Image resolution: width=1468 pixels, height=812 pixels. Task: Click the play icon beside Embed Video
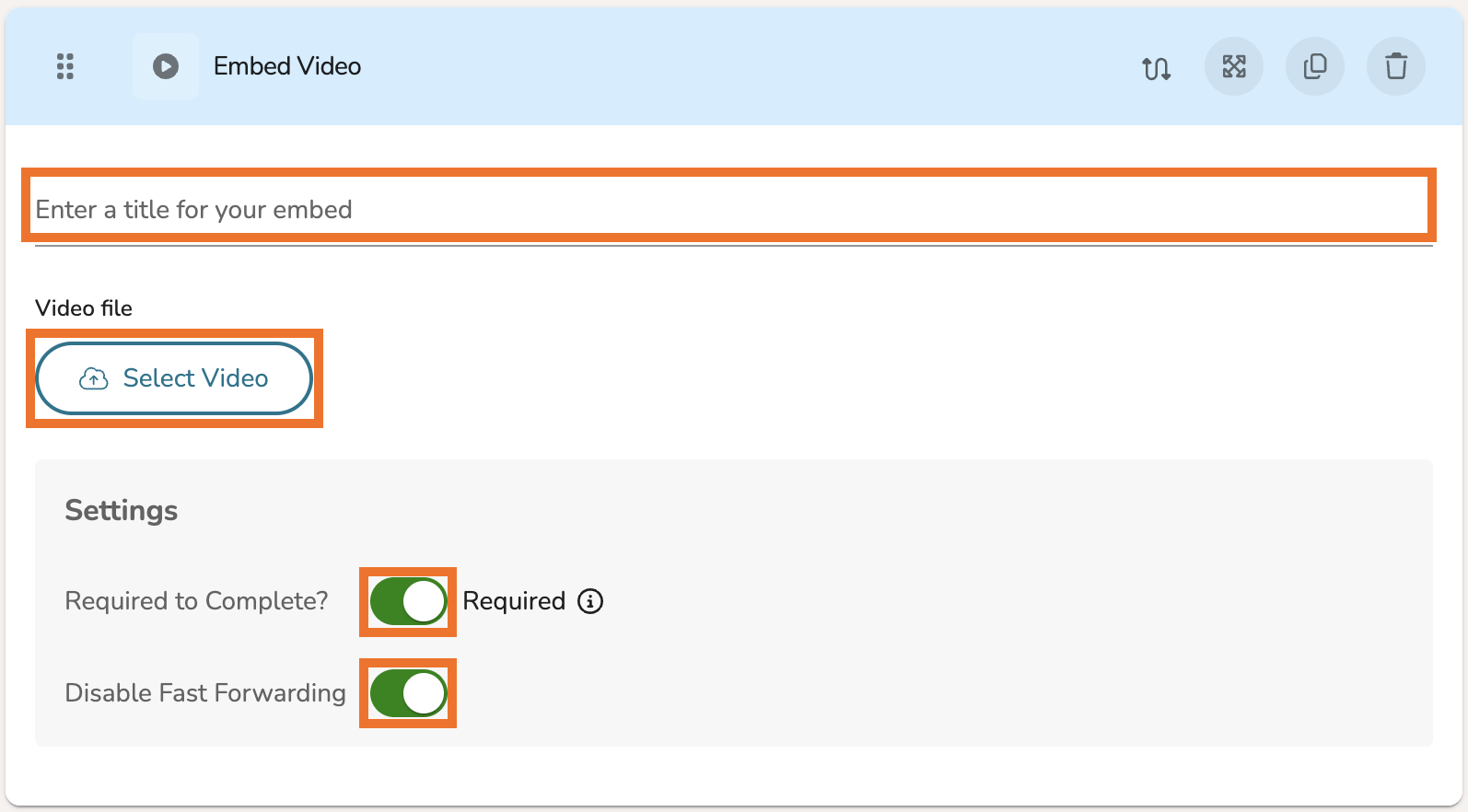[166, 66]
